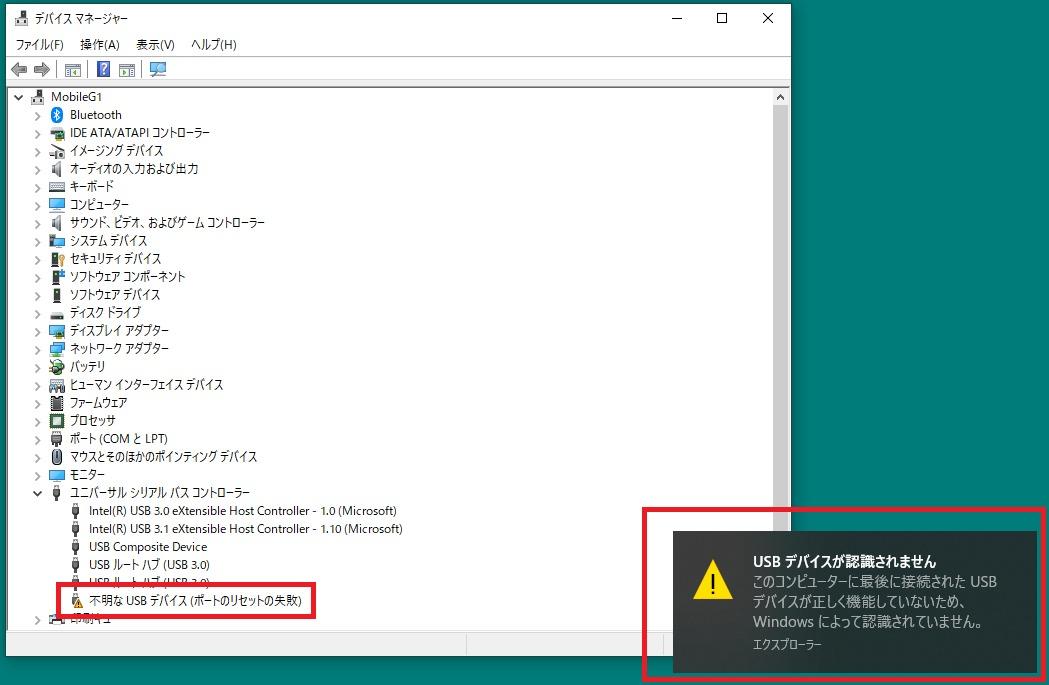Screen dimensions: 1049x685
Task: Expand the モニター category
Action: point(37,476)
